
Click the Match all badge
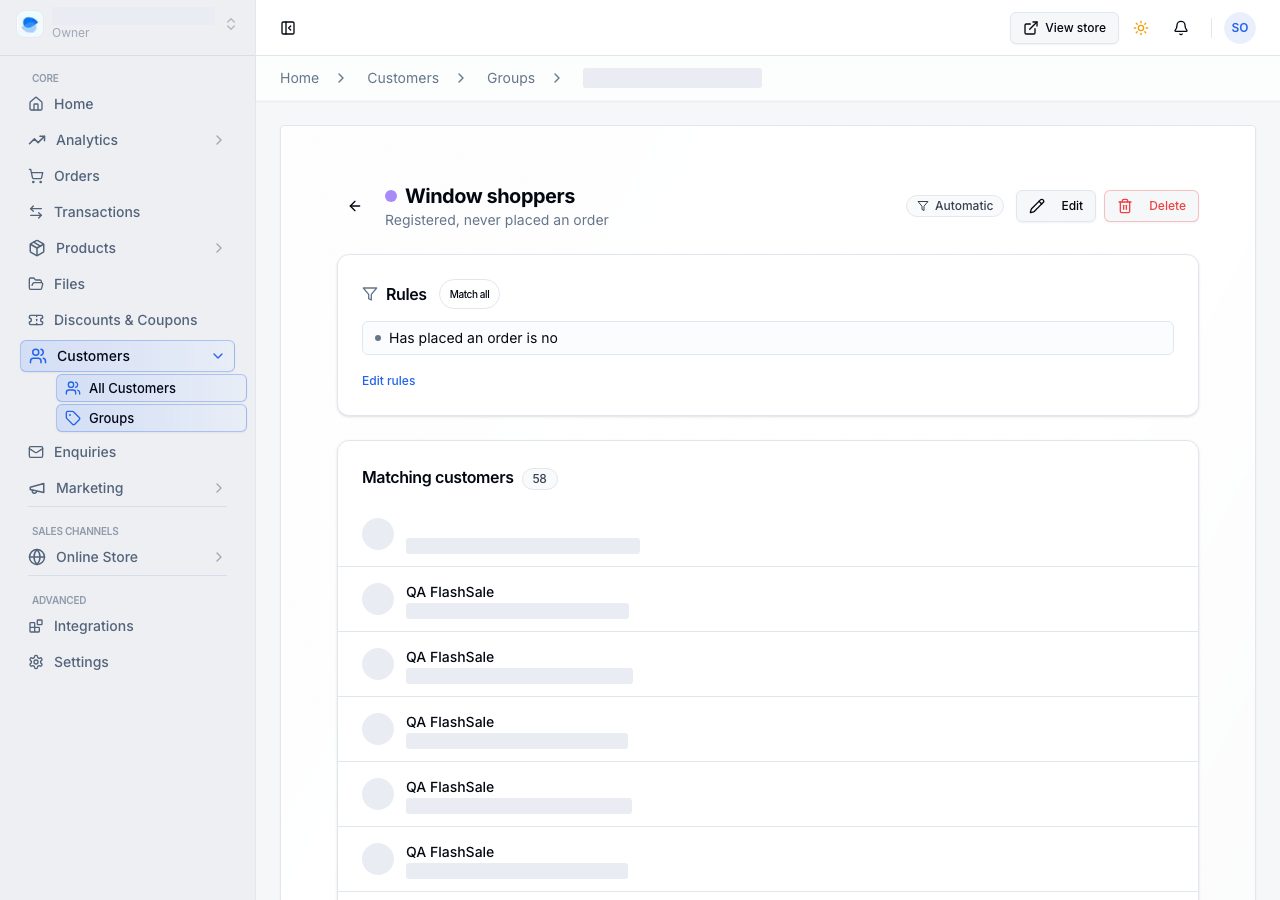pos(469,294)
